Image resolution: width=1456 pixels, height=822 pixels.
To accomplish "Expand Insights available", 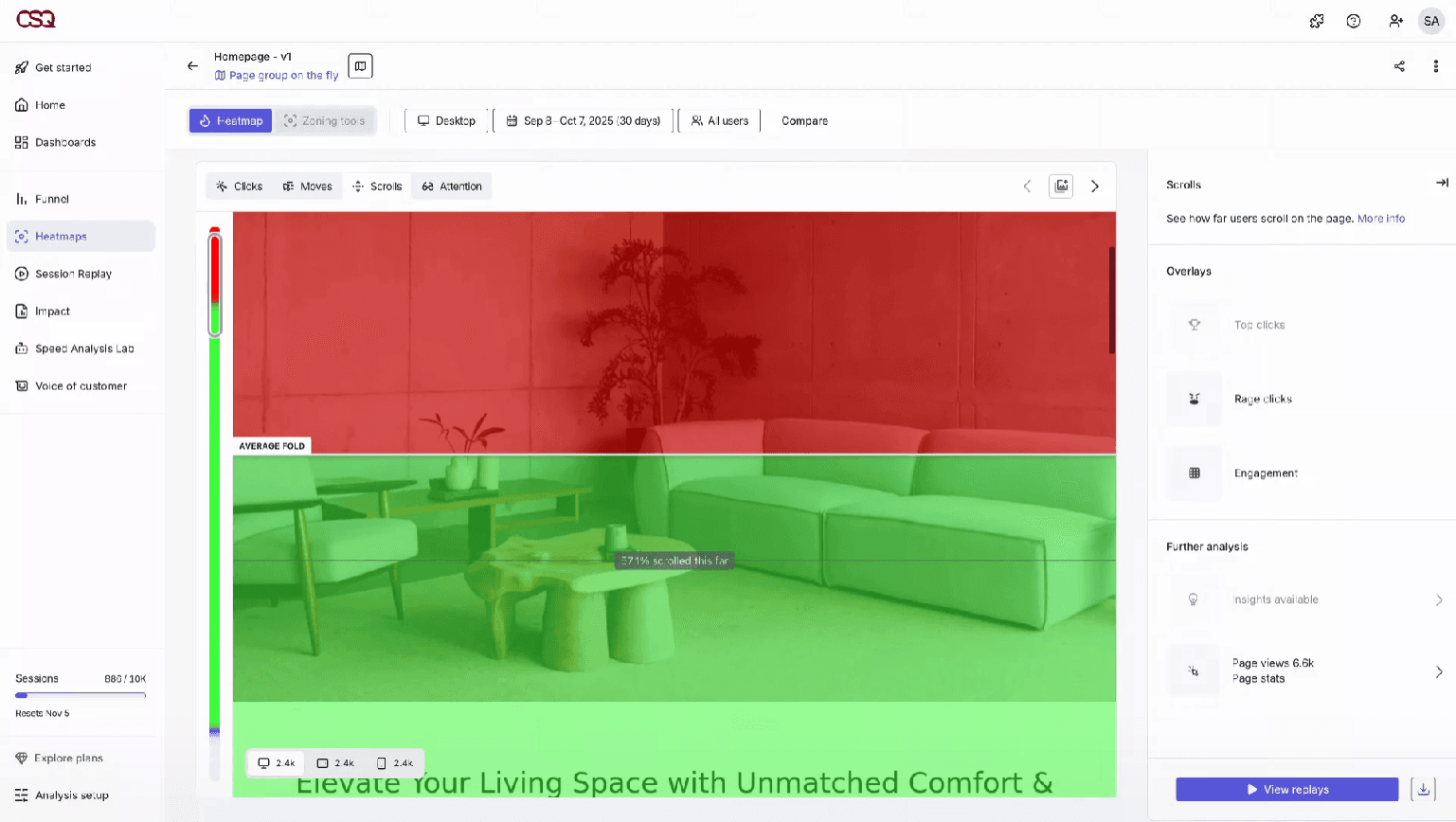I will 1306,599.
